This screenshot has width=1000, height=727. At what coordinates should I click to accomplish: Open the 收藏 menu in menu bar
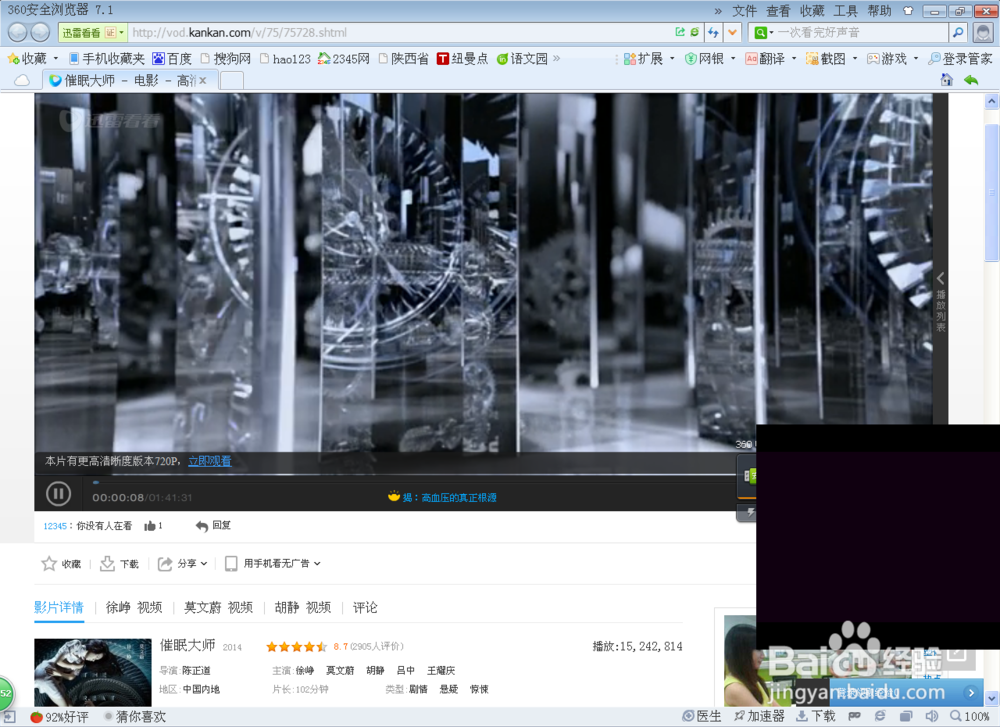(812, 11)
